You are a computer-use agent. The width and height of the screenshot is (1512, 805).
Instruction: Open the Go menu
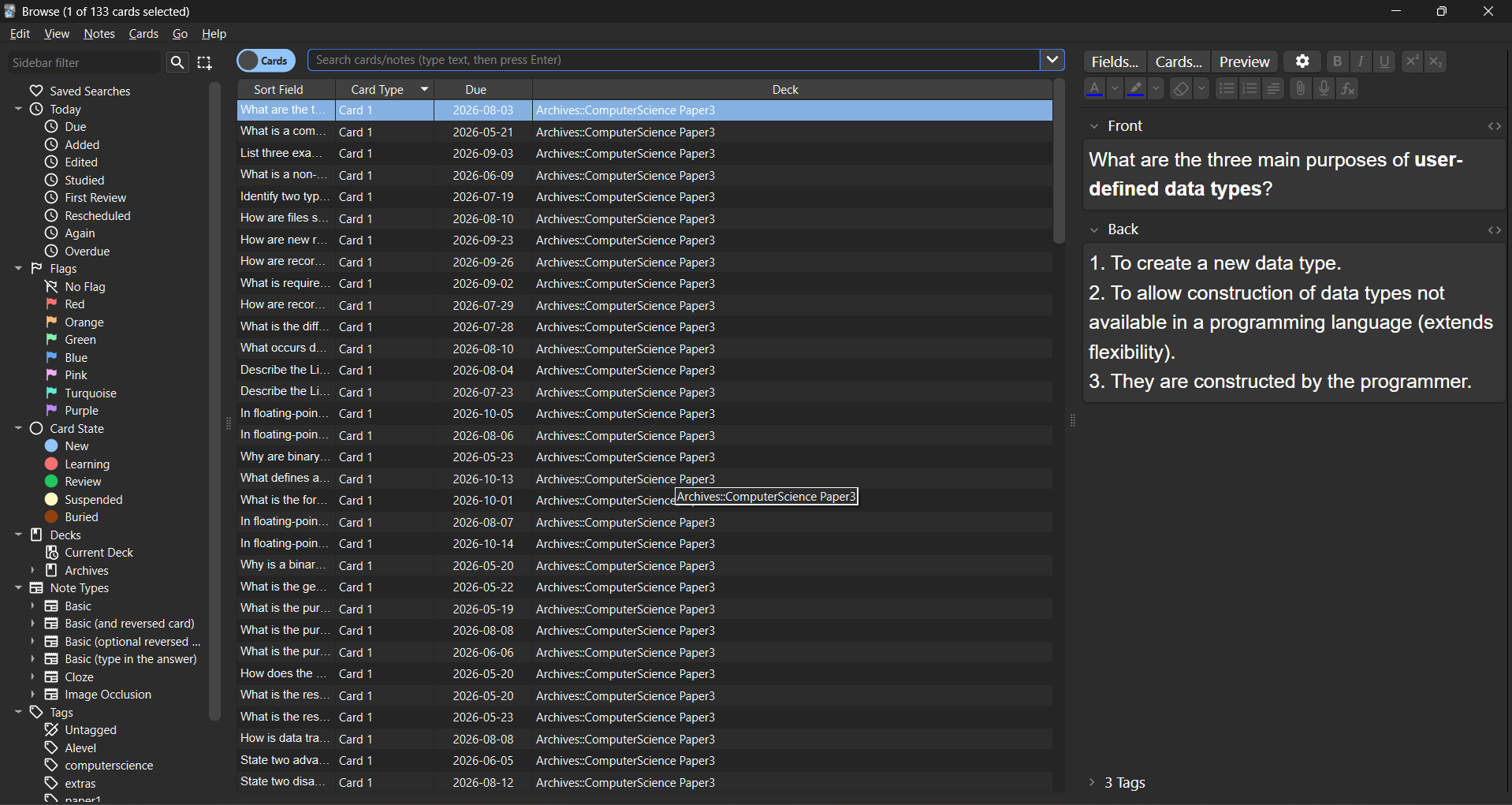point(180,34)
